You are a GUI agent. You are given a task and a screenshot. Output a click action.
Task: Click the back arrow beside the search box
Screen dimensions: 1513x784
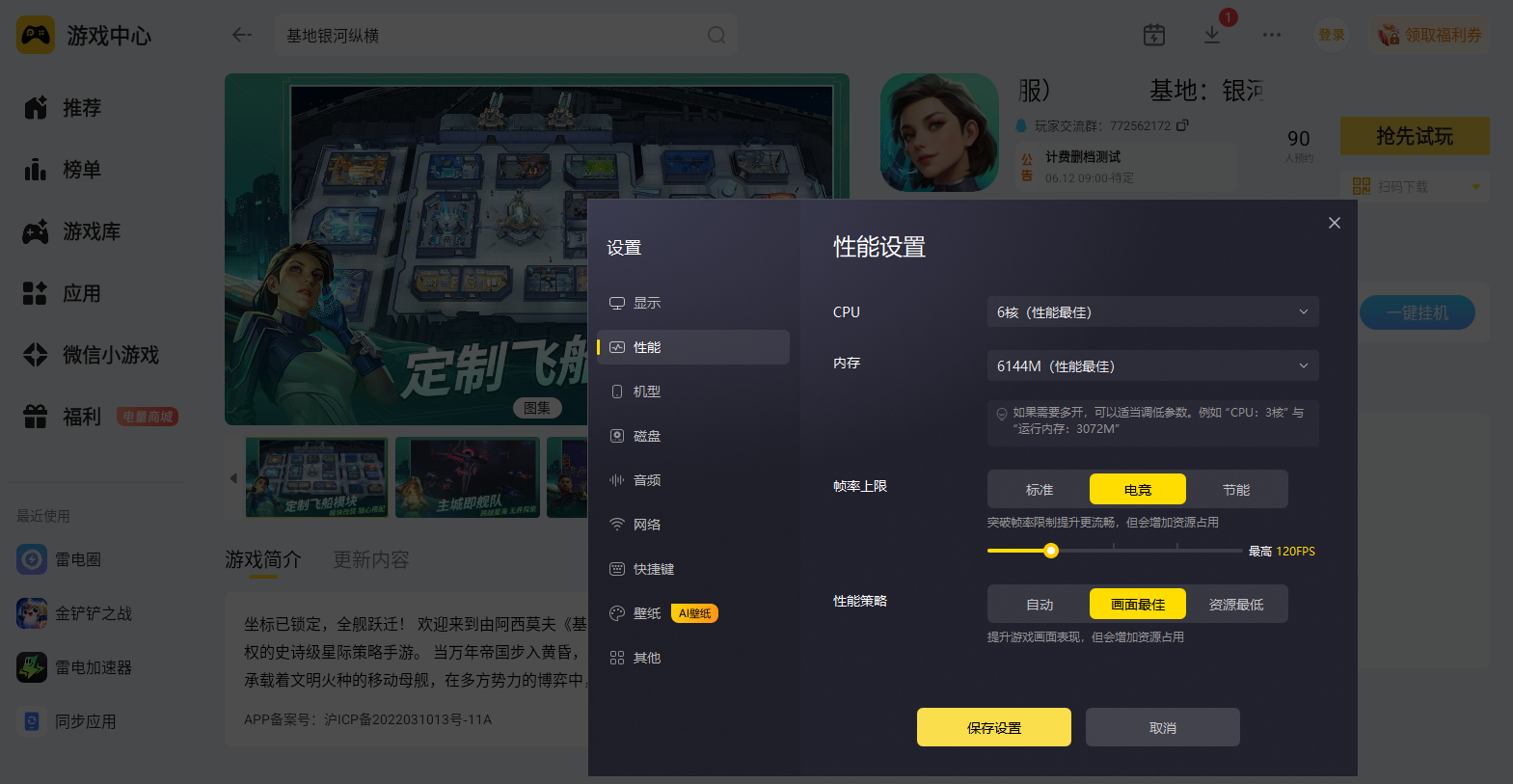click(x=242, y=36)
